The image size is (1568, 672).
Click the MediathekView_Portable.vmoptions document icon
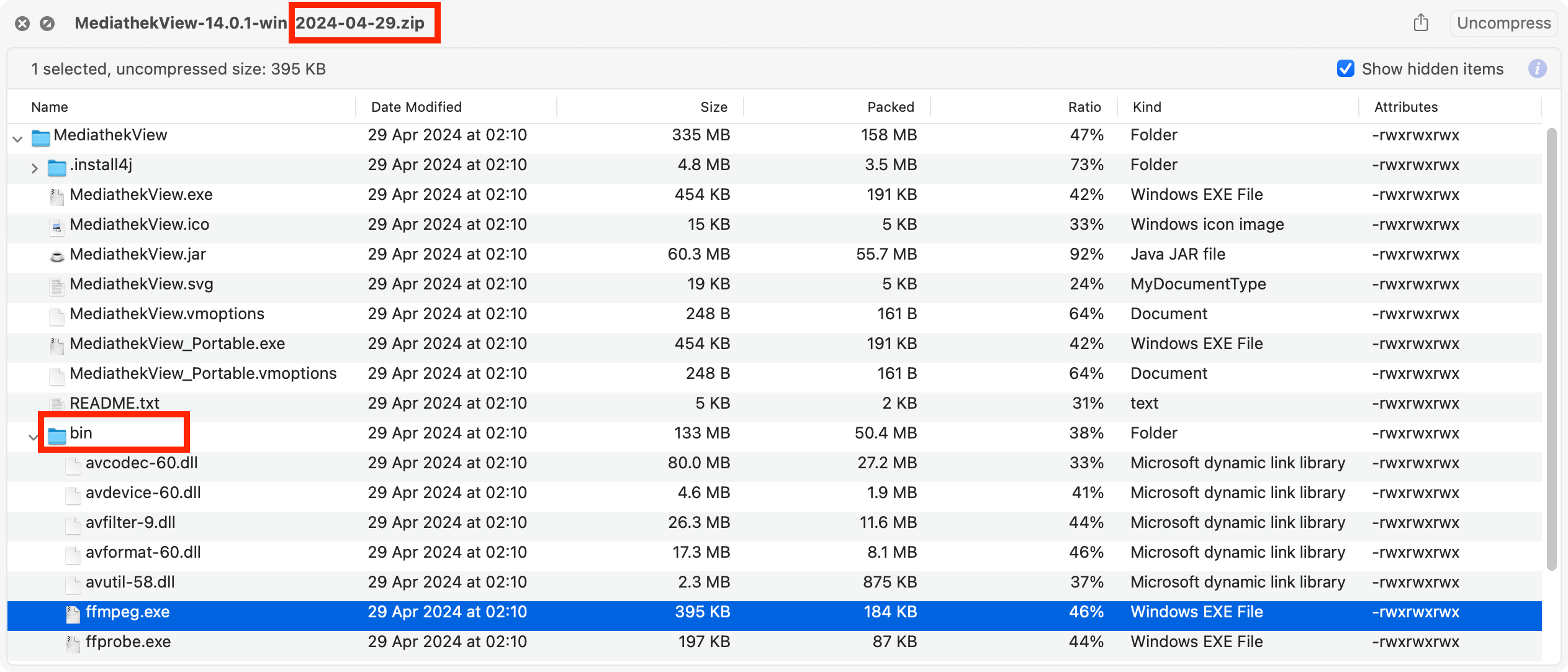(x=57, y=375)
